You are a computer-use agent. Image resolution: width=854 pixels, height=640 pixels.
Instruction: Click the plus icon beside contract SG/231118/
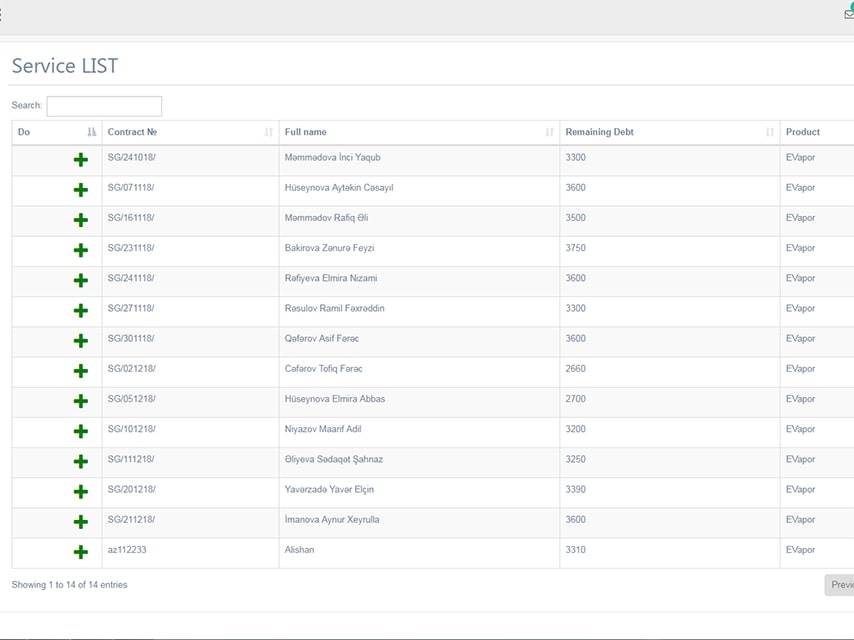click(81, 250)
